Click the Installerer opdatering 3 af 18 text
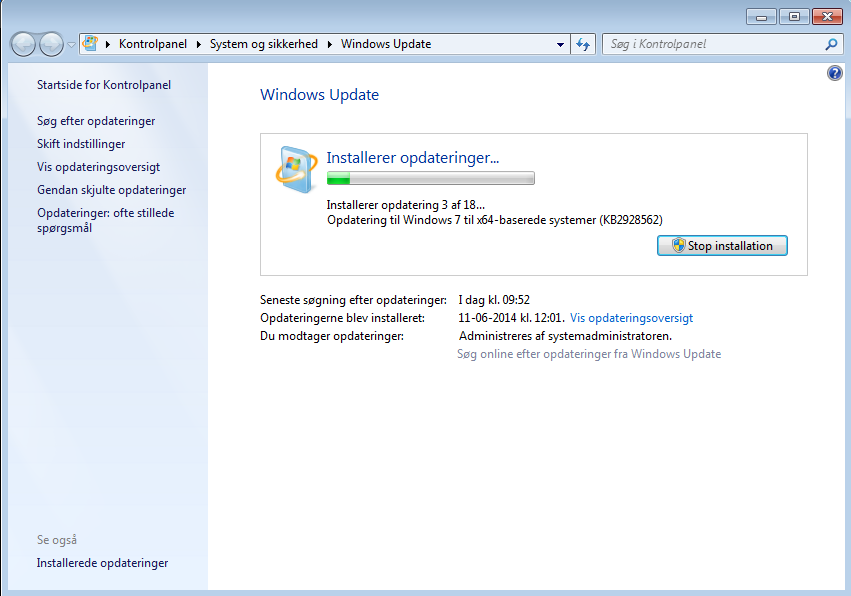The image size is (851, 596). click(405, 205)
